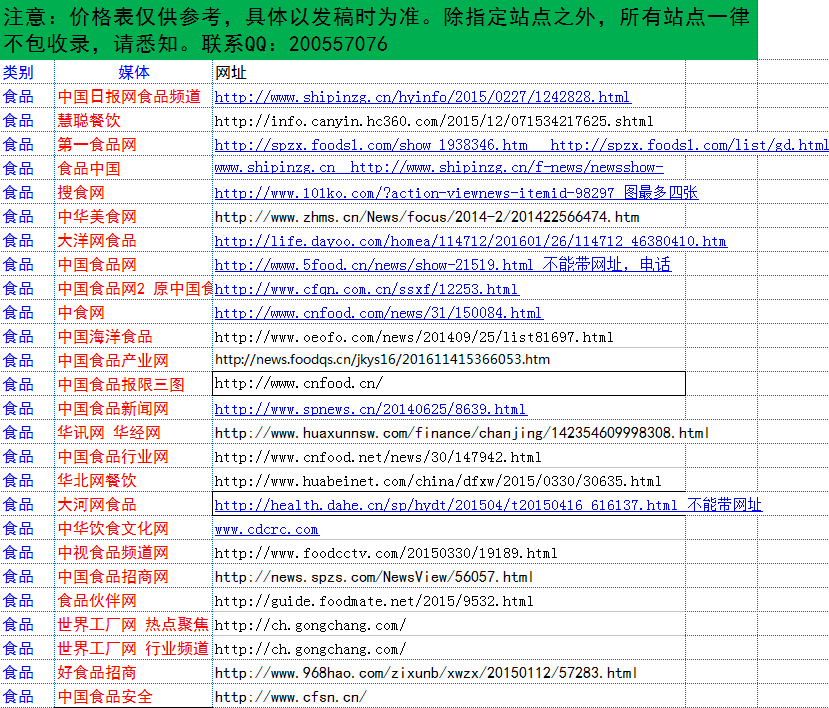Select the green notice banner with QQ 200557076
This screenshot has height=708, width=829.
click(379, 30)
